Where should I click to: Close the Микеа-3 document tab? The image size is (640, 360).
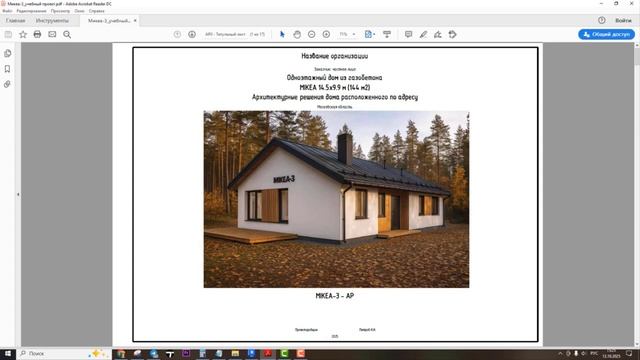coord(135,20)
